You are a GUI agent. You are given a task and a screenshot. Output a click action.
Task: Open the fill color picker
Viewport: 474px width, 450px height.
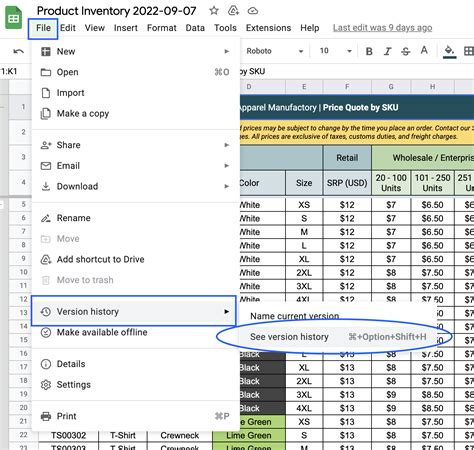(x=449, y=52)
